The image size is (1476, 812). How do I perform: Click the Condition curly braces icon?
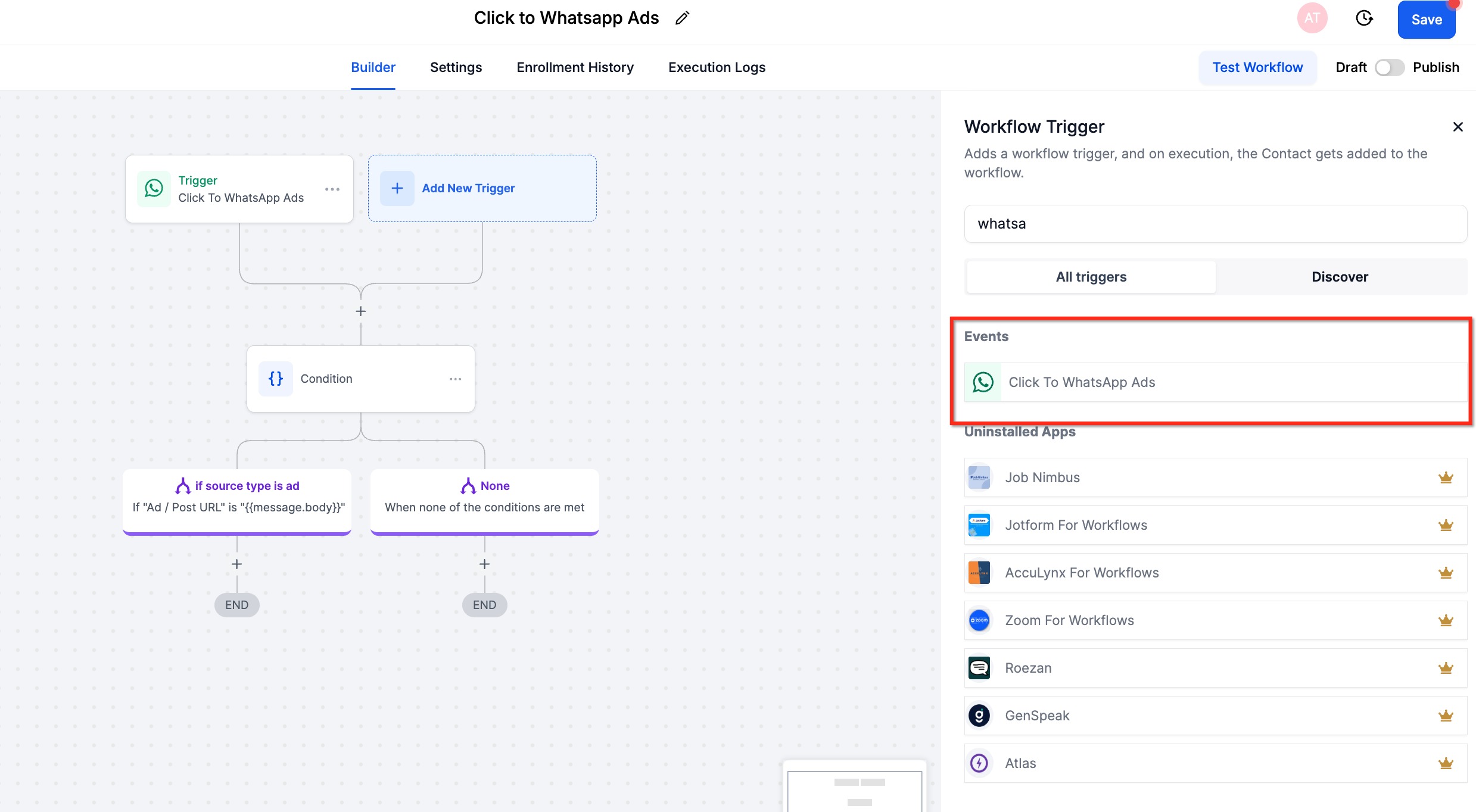(x=276, y=379)
